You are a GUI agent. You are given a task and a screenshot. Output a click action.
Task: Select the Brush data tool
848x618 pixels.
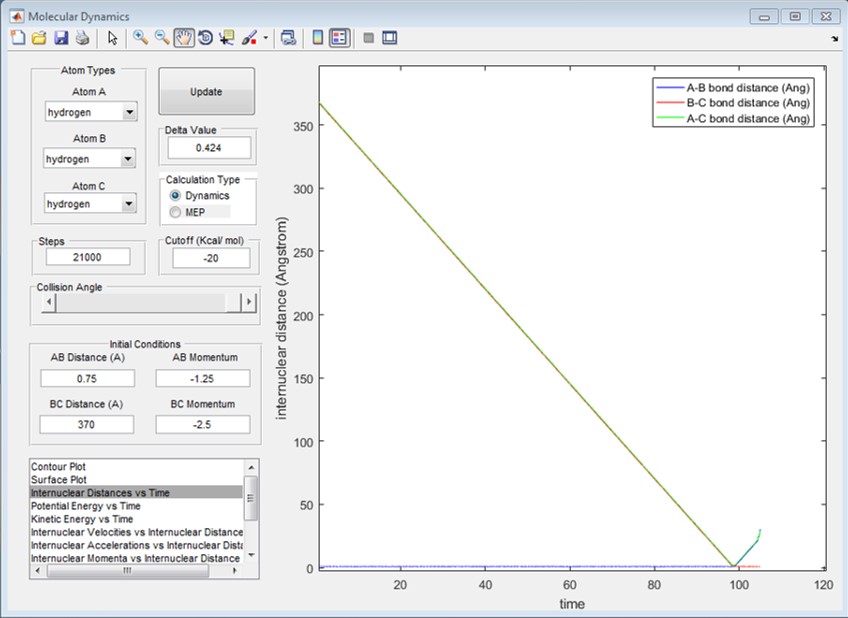[x=249, y=37]
